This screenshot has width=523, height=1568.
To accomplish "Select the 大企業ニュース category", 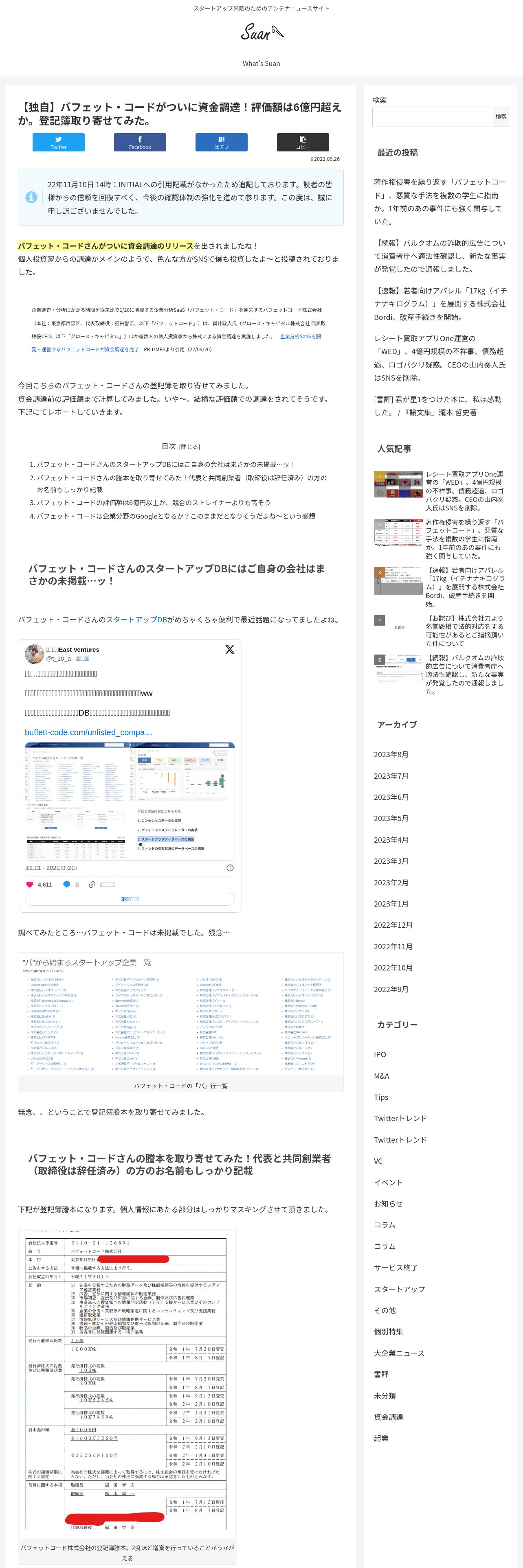I will 400,1353.
